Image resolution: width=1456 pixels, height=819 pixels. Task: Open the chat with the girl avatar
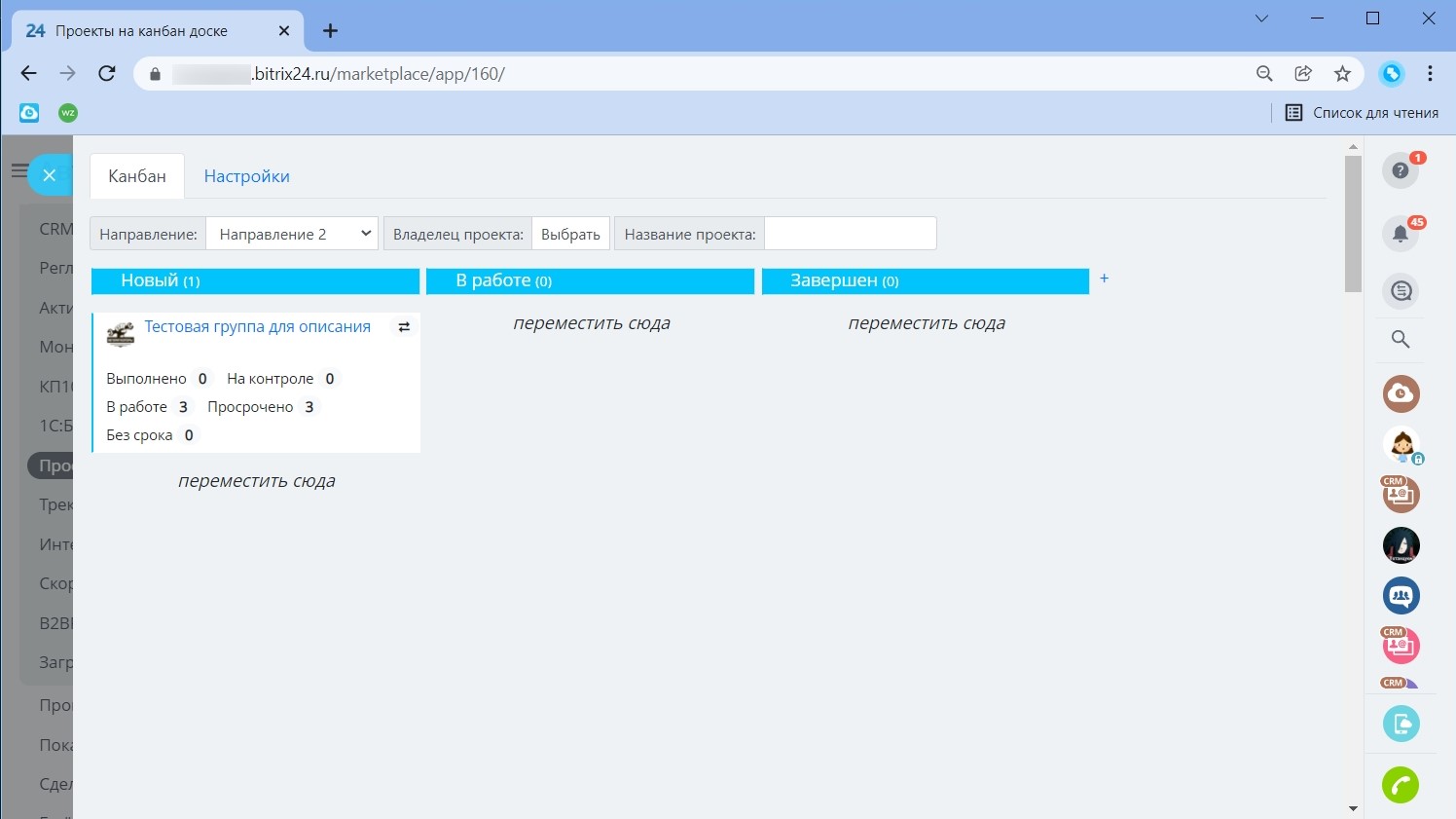point(1401,444)
